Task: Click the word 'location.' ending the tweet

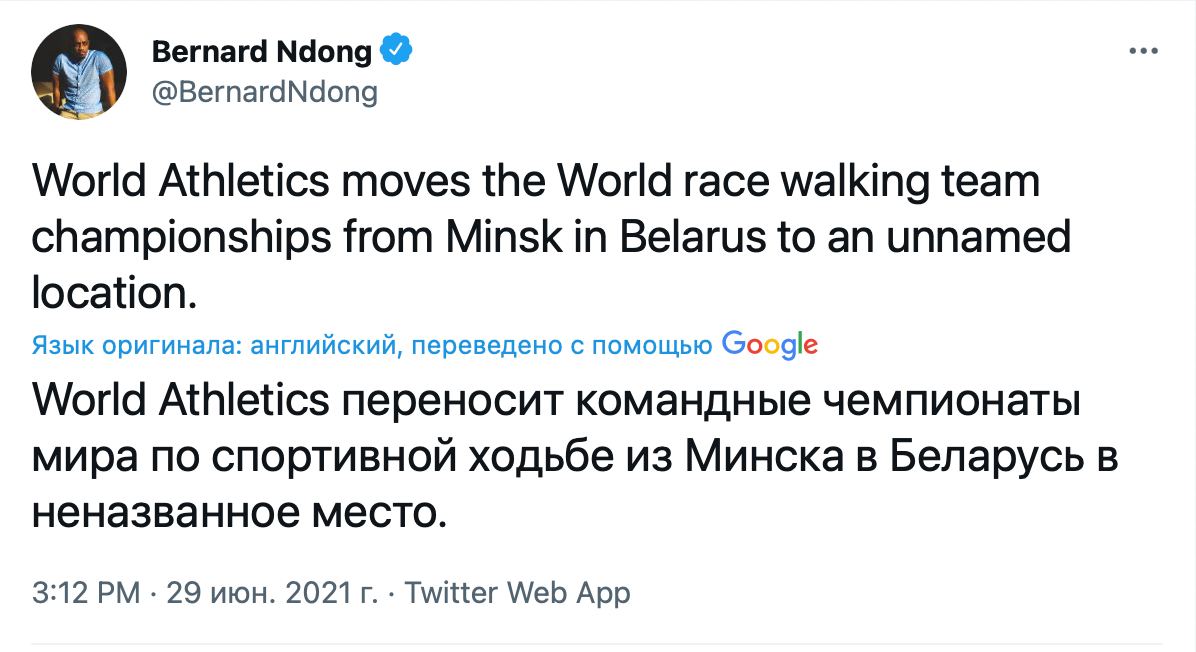Action: (x=110, y=291)
